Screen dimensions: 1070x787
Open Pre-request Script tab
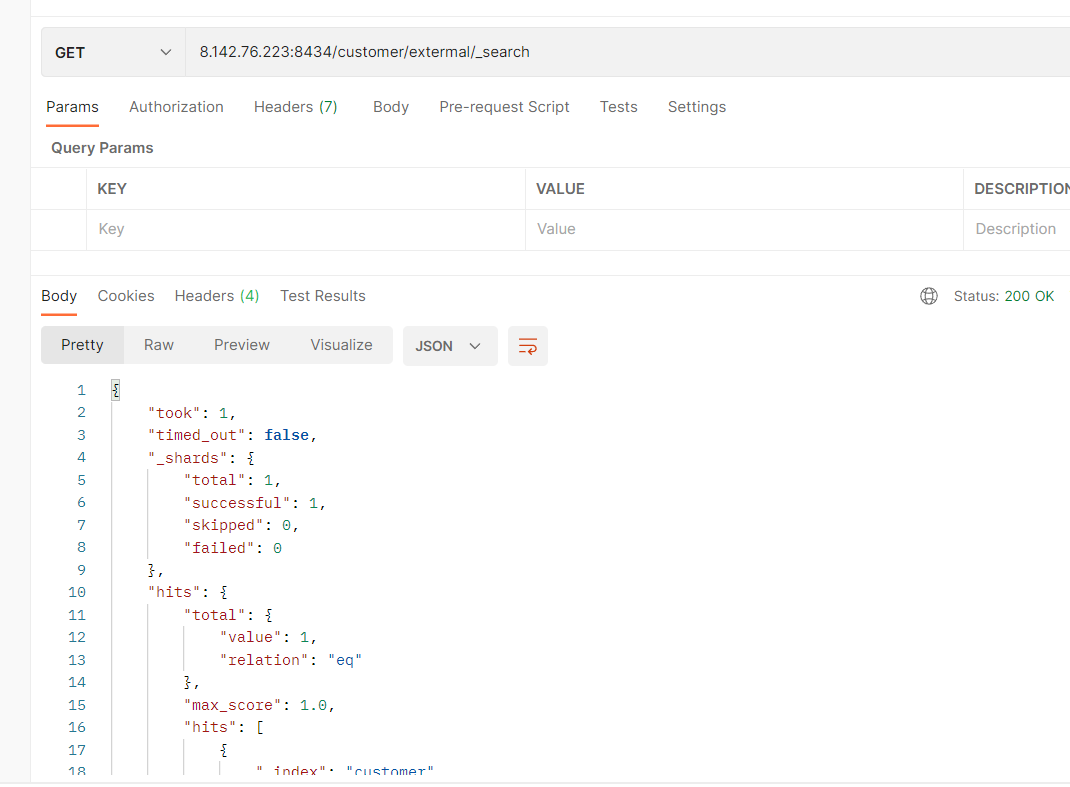click(504, 107)
